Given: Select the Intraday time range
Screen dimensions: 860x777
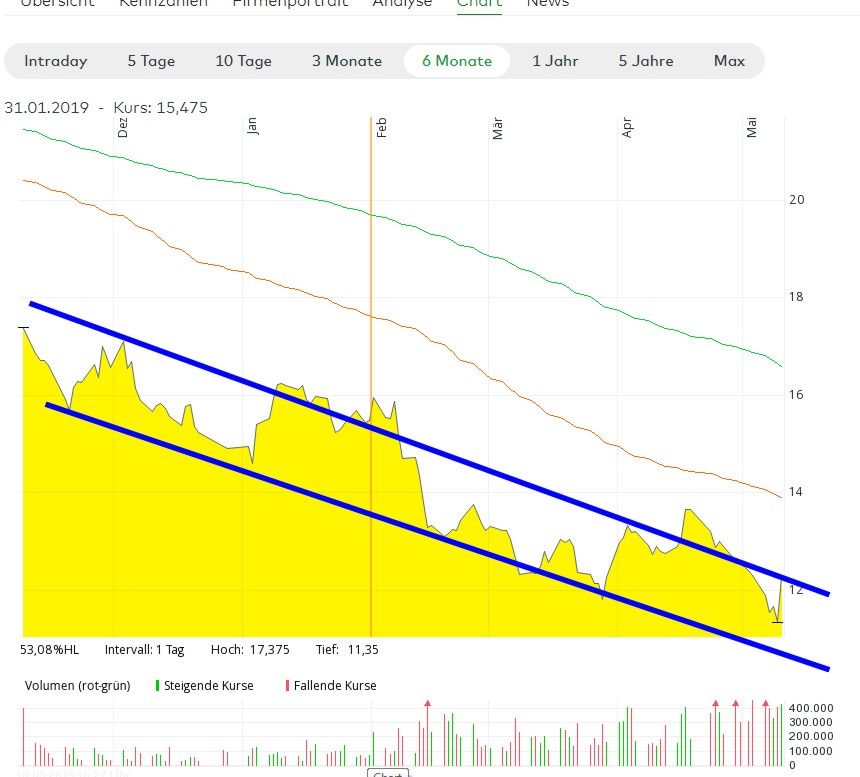Looking at the screenshot, I should [x=56, y=61].
